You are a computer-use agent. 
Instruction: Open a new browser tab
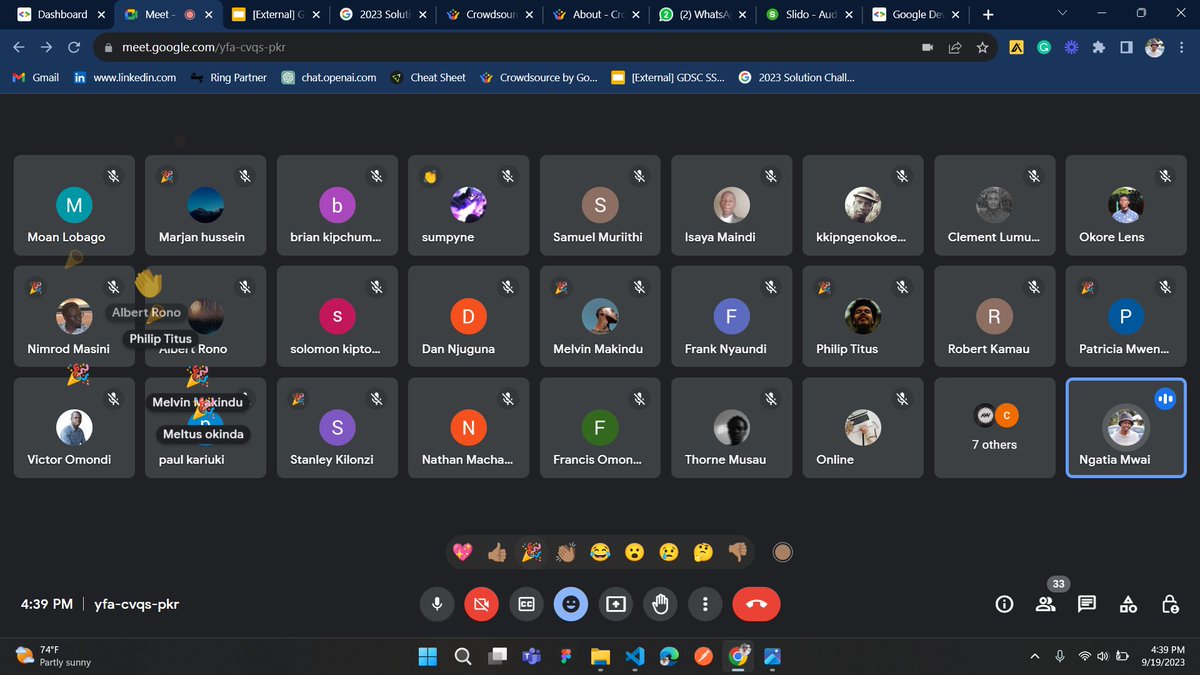pyautogui.click(x=988, y=15)
